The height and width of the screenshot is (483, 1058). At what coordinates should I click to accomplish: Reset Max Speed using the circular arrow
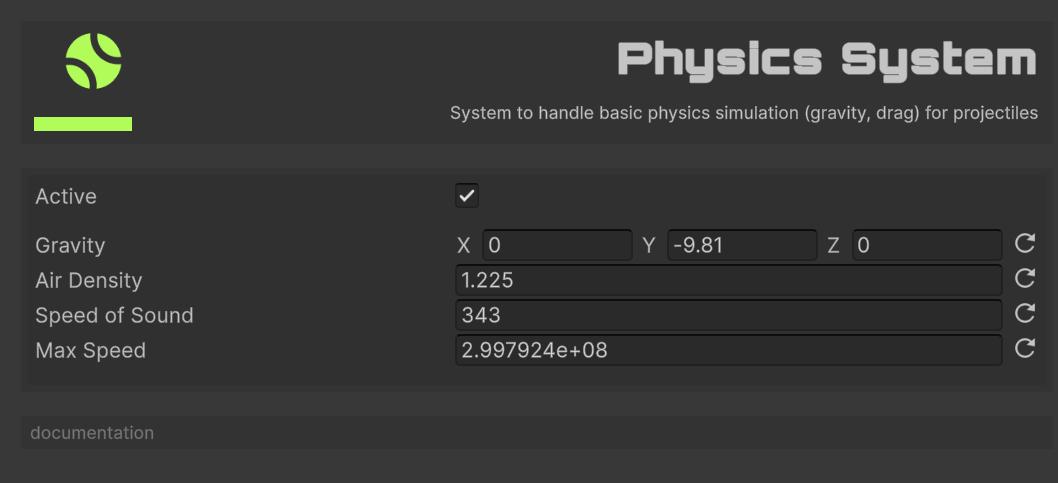pyautogui.click(x=1025, y=348)
